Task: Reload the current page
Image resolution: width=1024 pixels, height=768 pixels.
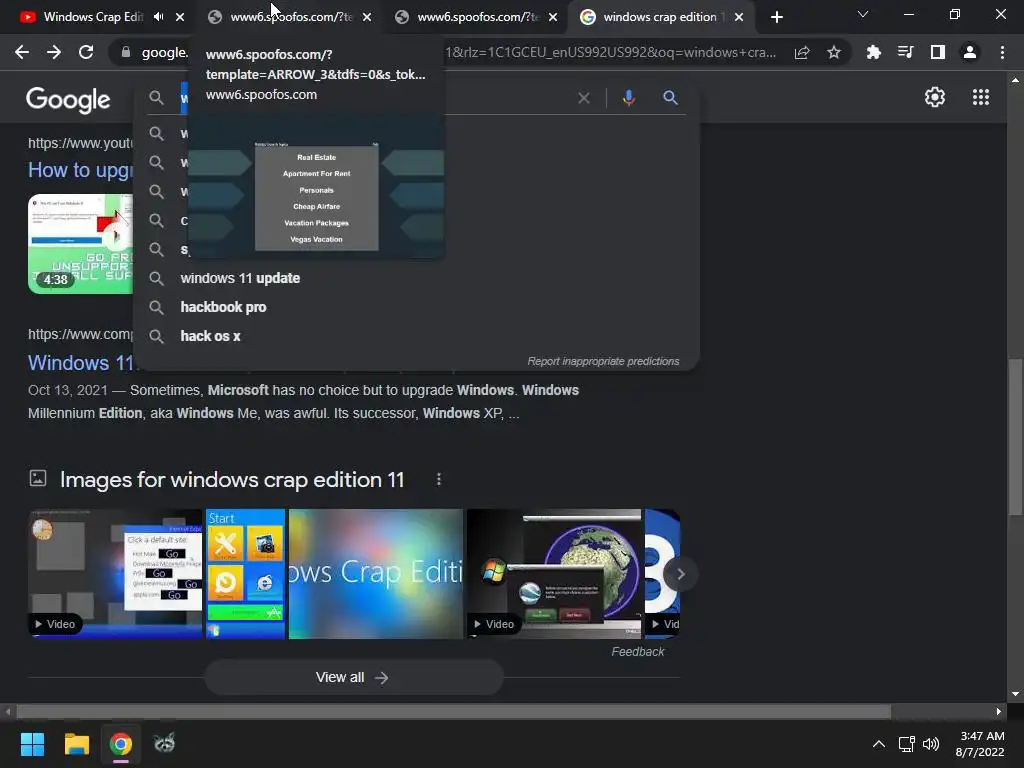Action: [x=86, y=52]
